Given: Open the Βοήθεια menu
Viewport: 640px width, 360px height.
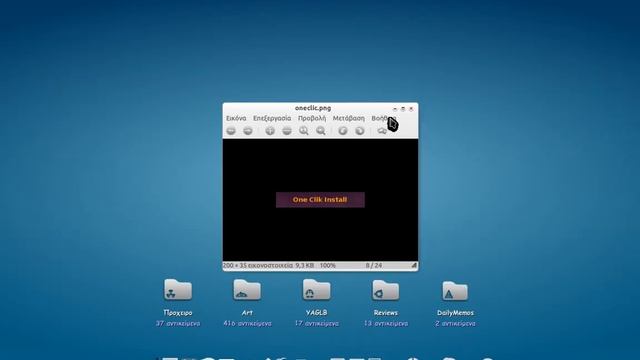Looking at the screenshot, I should tap(383, 118).
